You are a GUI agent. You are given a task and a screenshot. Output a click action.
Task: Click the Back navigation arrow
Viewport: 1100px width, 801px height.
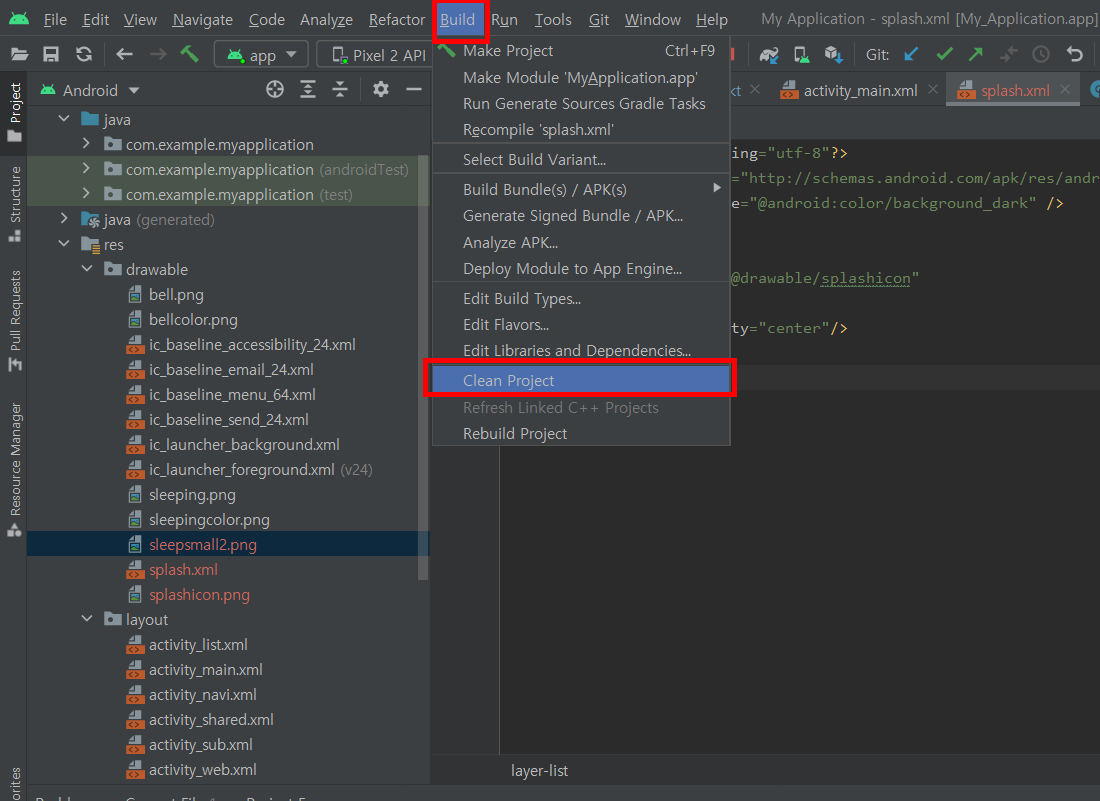pos(124,54)
